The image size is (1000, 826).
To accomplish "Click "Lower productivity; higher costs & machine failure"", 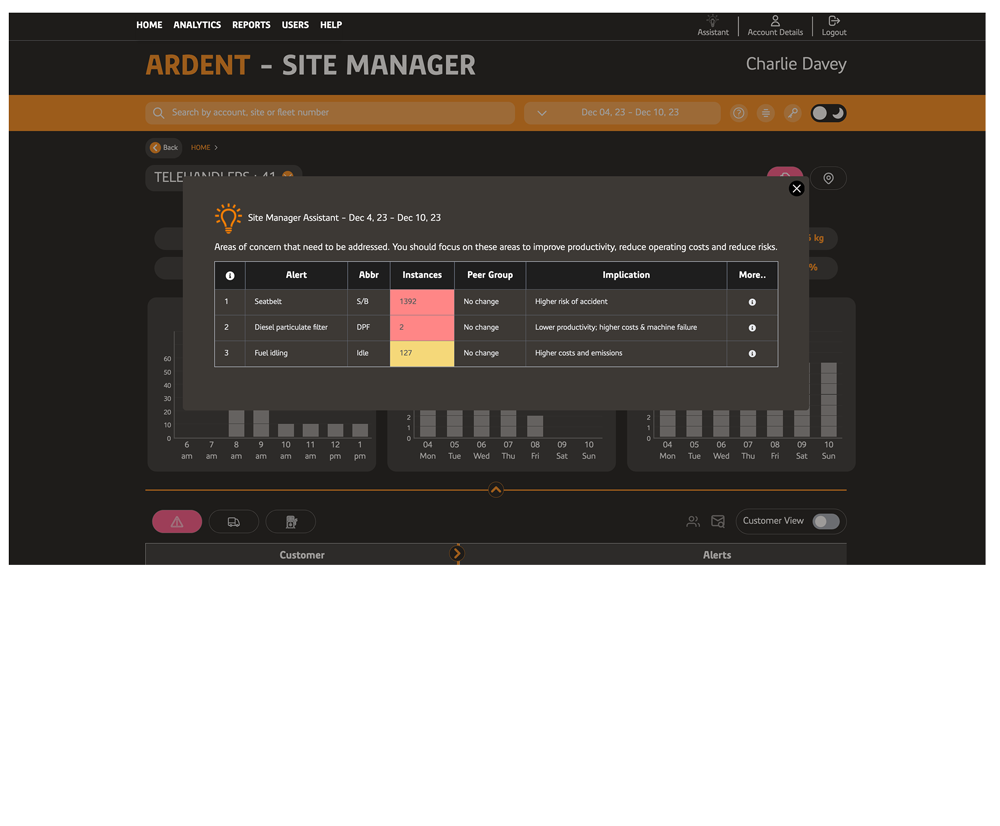I will [615, 327].
